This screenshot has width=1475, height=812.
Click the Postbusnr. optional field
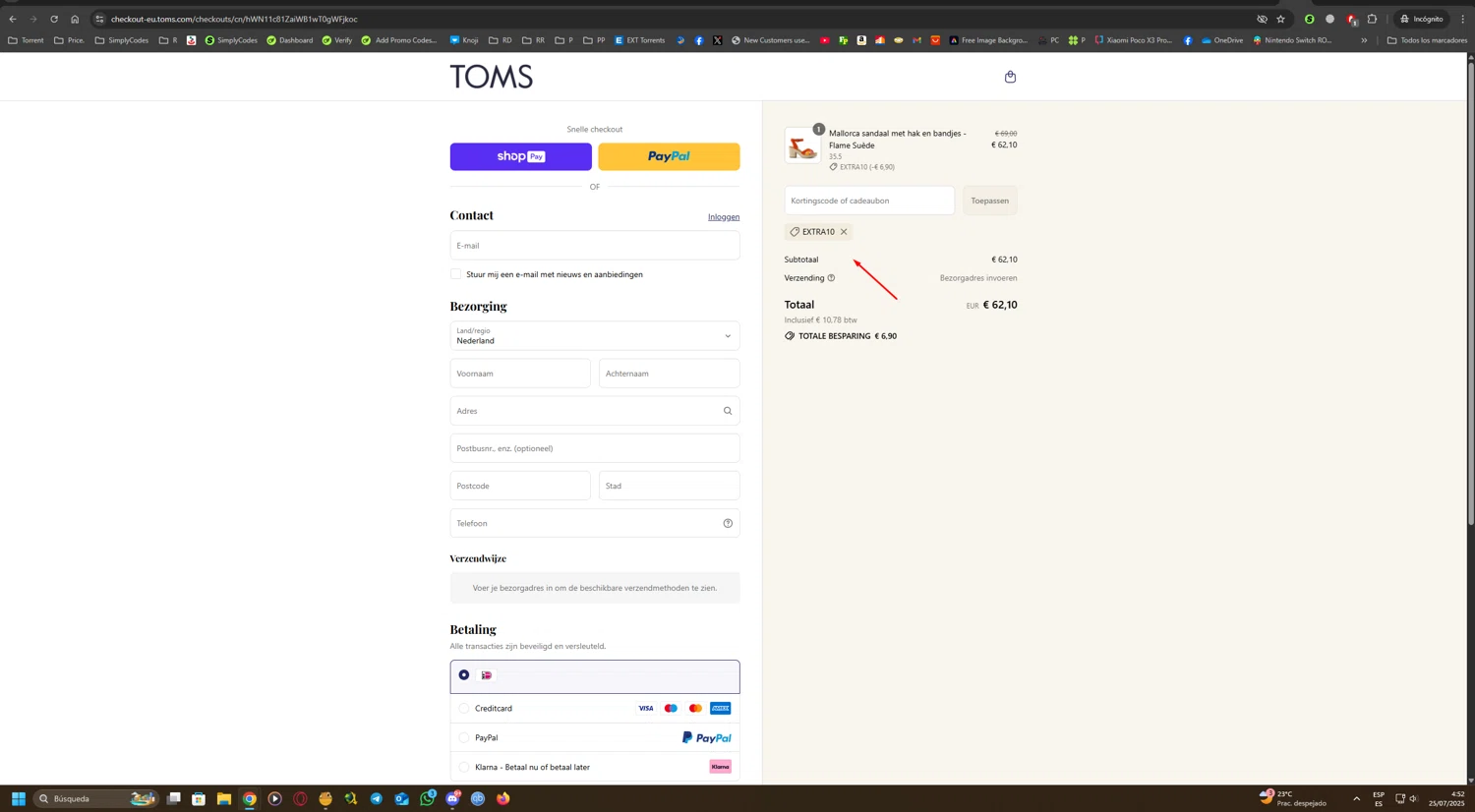(x=595, y=448)
